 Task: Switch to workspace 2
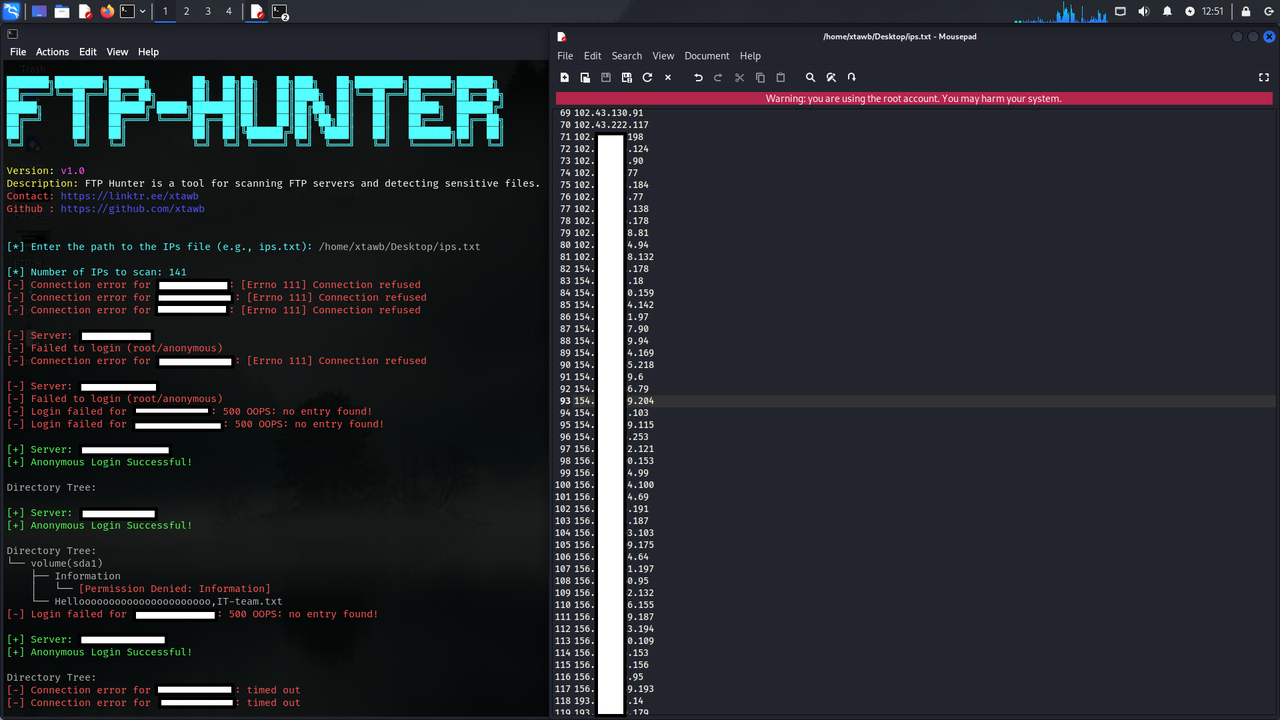coord(186,11)
